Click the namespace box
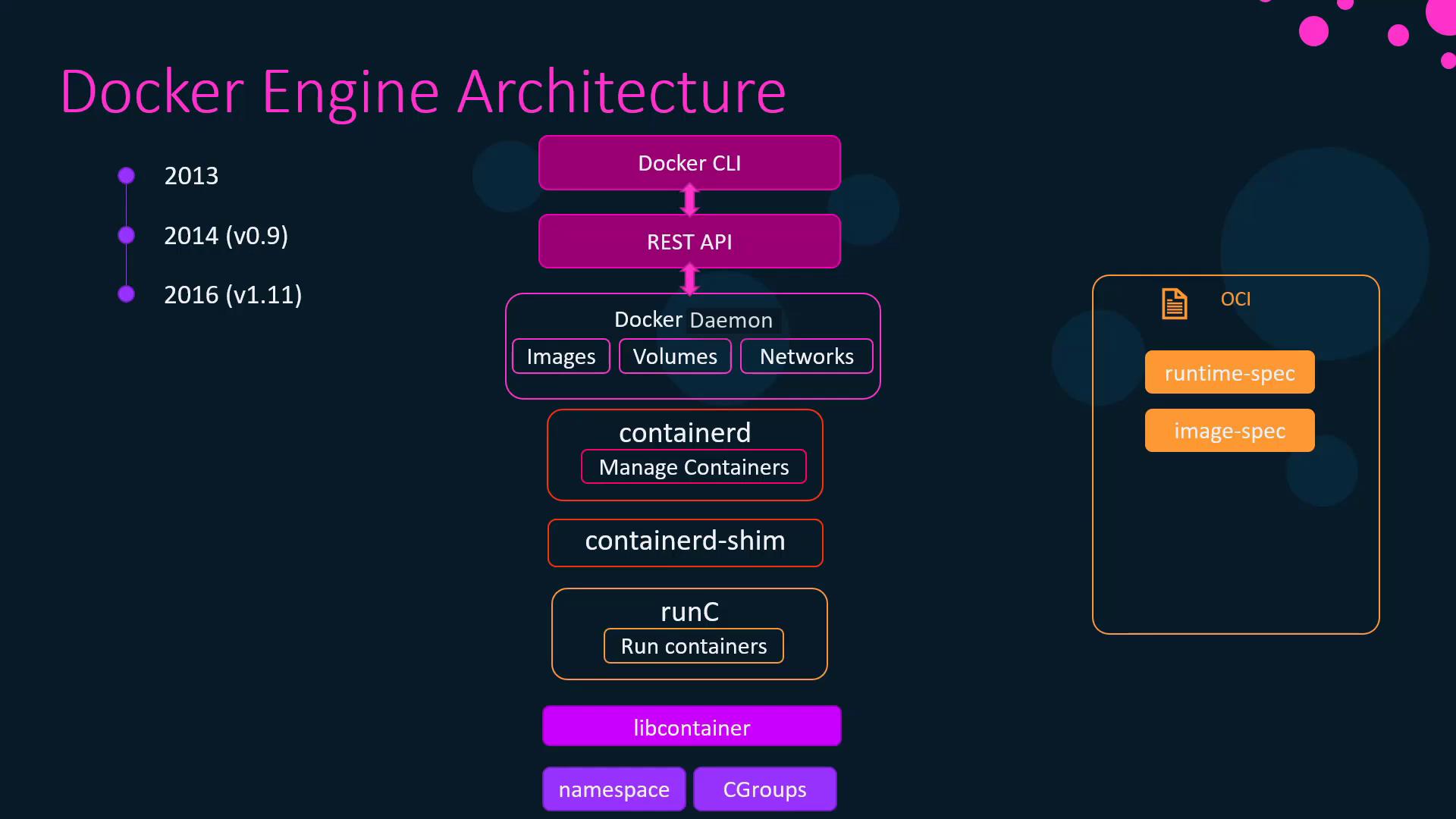 tap(613, 789)
